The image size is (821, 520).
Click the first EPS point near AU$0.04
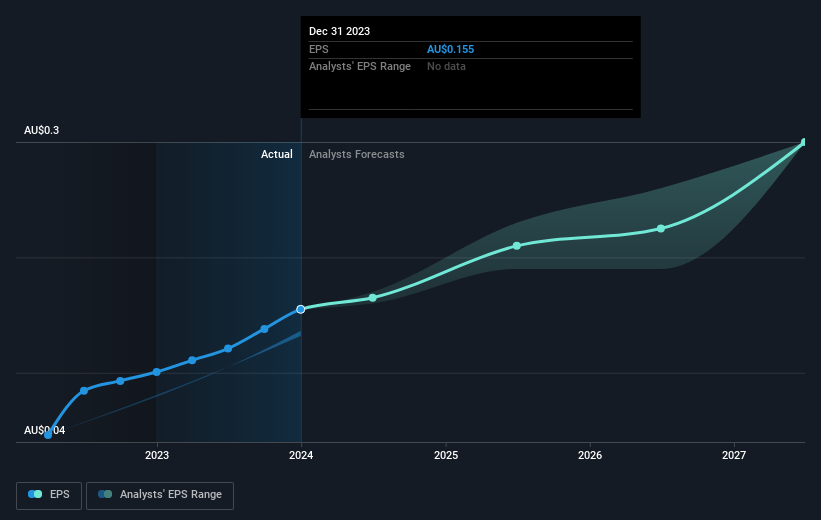pos(48,435)
